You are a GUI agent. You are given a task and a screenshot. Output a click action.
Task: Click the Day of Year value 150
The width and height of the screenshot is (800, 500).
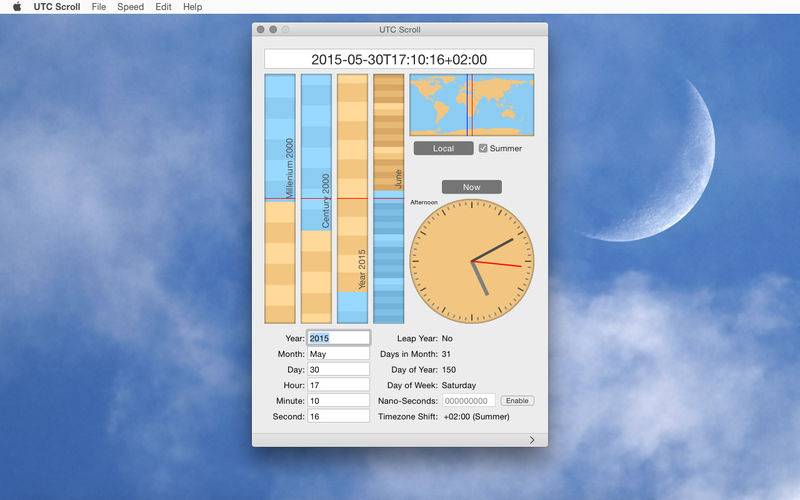[448, 369]
